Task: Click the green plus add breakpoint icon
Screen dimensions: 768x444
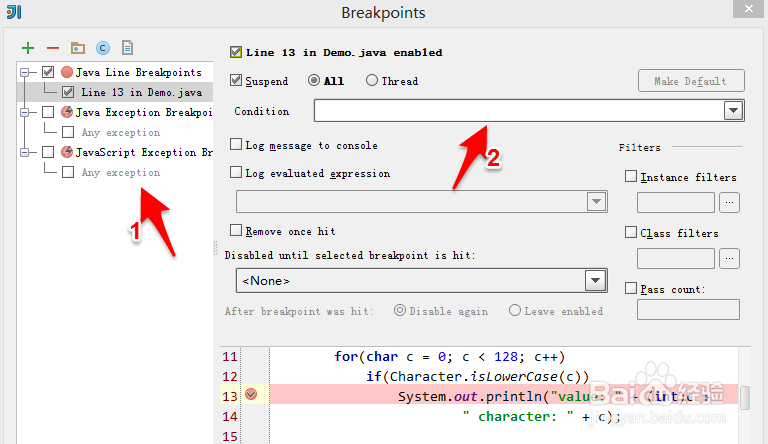Action: 28,48
